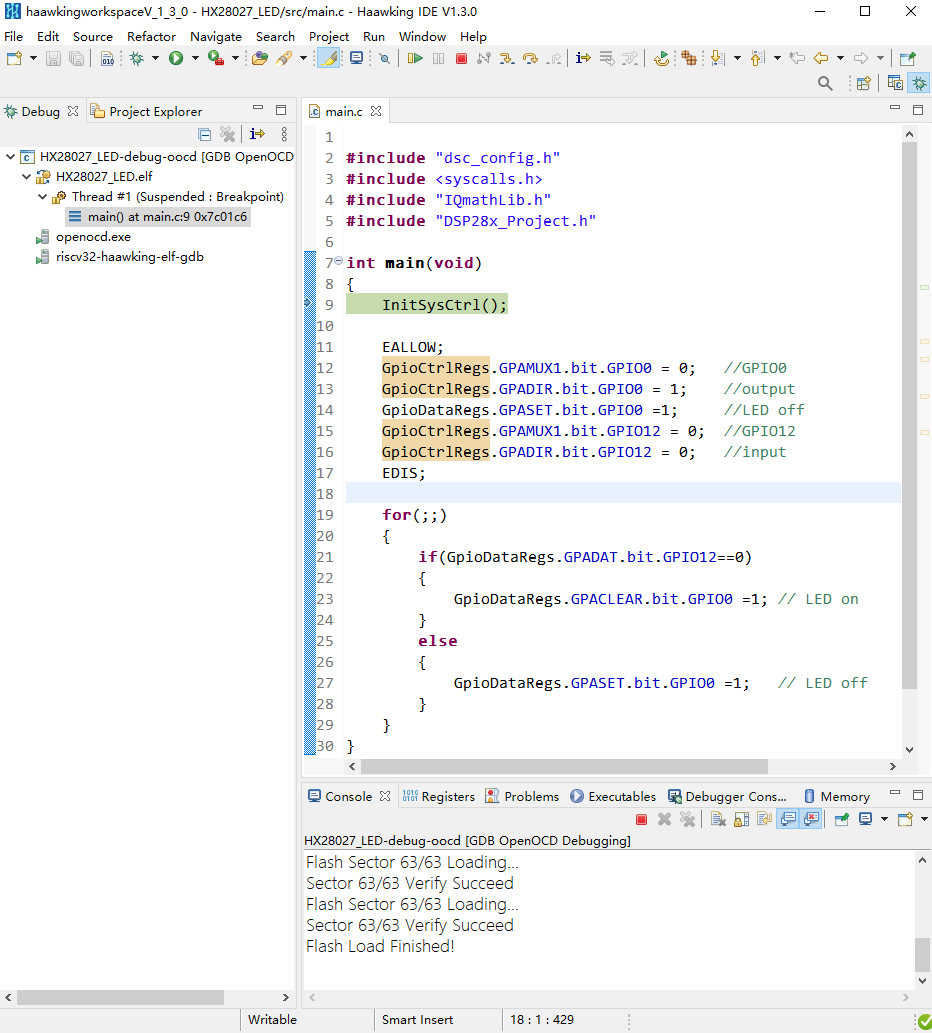Switch to the Executables tab
Image resolution: width=932 pixels, height=1033 pixels.
tap(613, 796)
